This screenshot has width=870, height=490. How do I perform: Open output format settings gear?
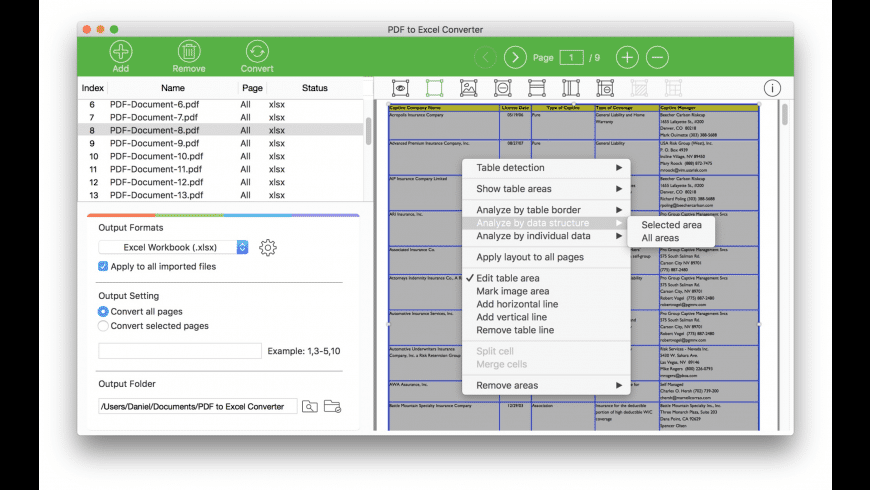[x=267, y=247]
